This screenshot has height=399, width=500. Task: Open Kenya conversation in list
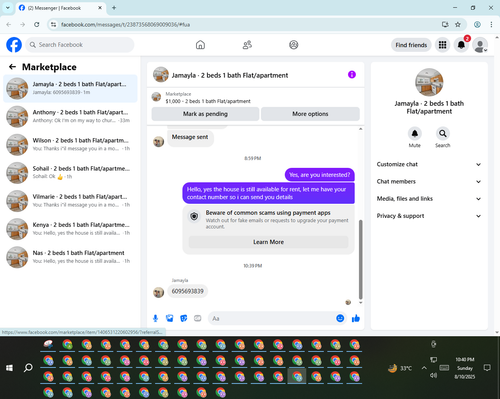click(70, 229)
